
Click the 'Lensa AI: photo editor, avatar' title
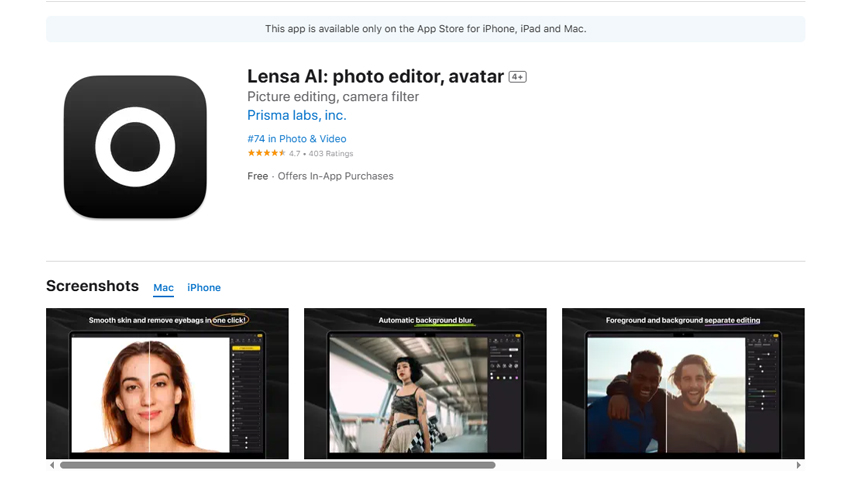[x=376, y=76]
